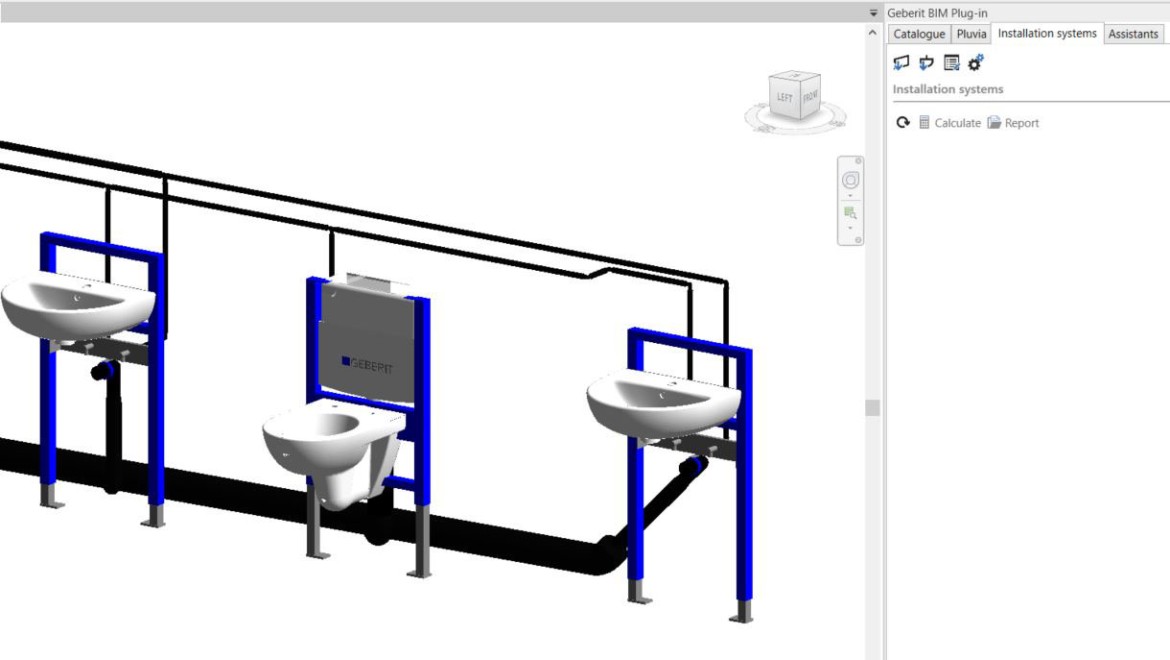Switch to the Catalogue tab
Screen dimensions: 1170x660
918,34
